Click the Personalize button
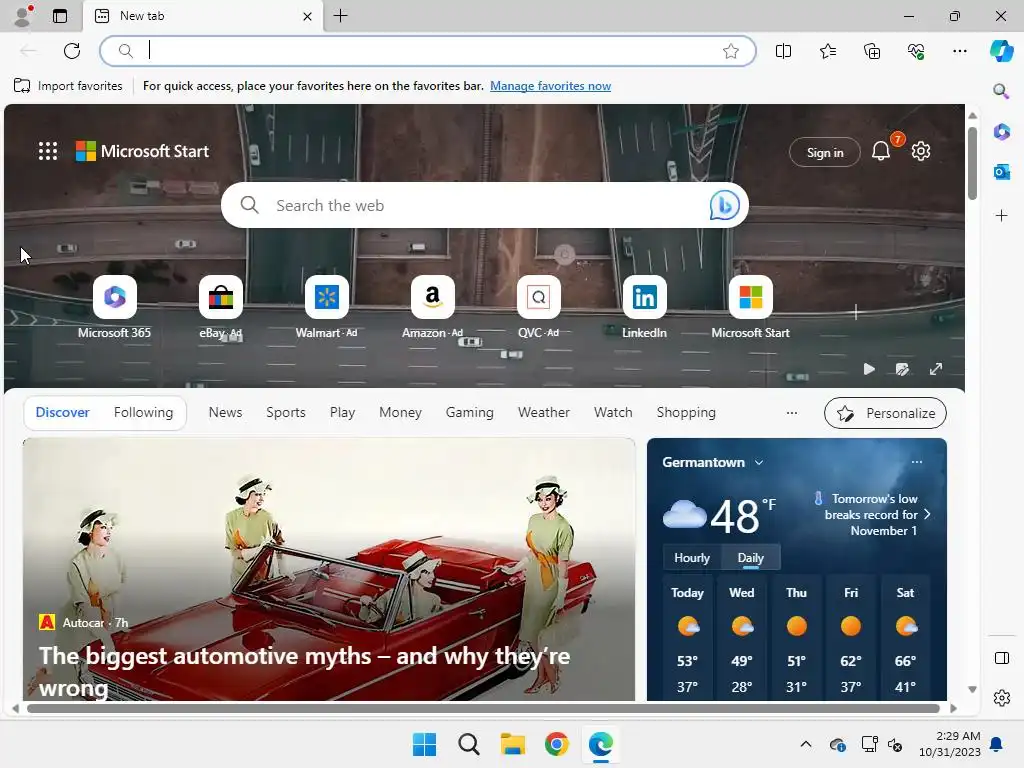Screen dimensions: 1024x768 click(885, 413)
